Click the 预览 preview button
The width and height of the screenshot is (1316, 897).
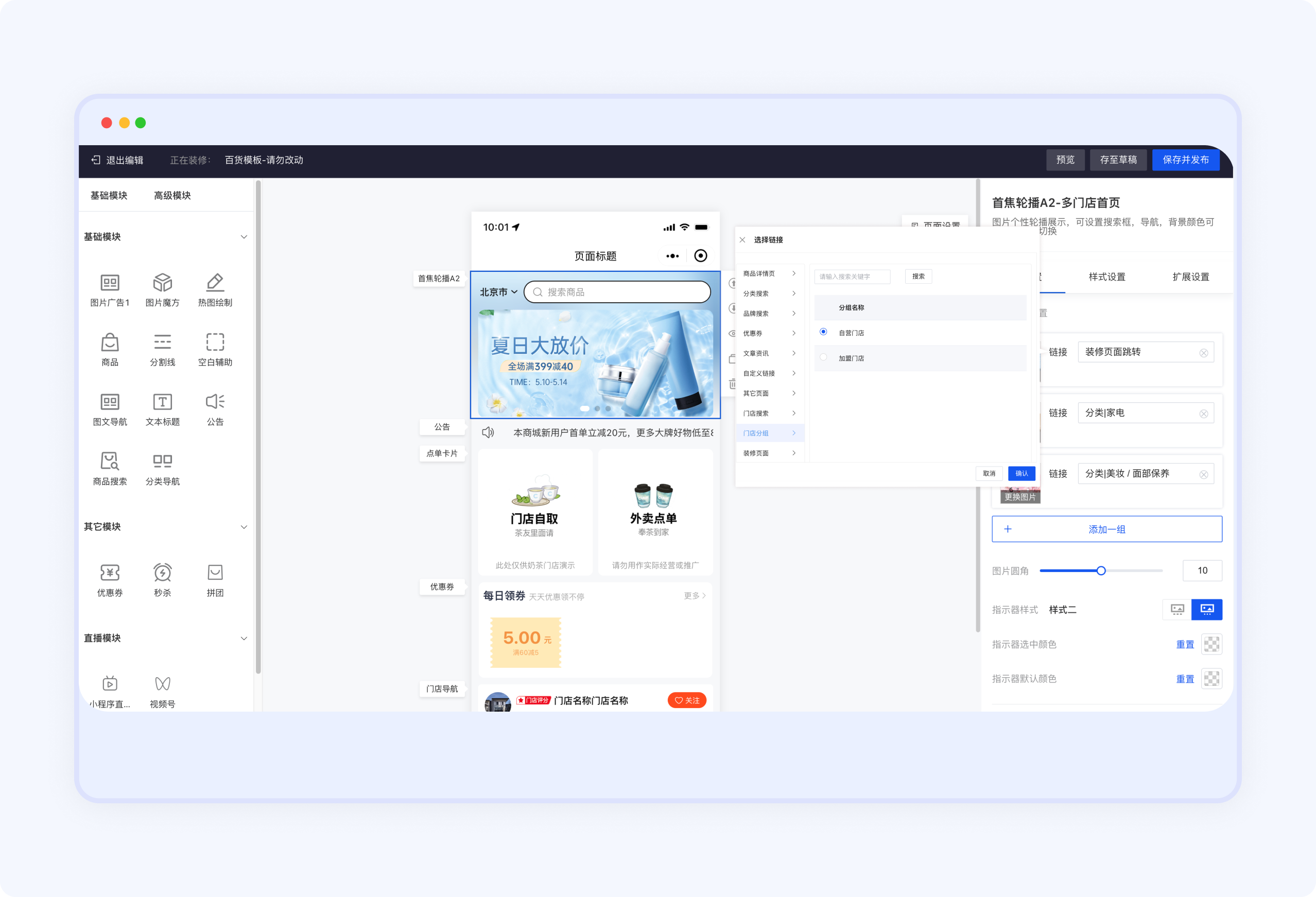tap(1065, 160)
